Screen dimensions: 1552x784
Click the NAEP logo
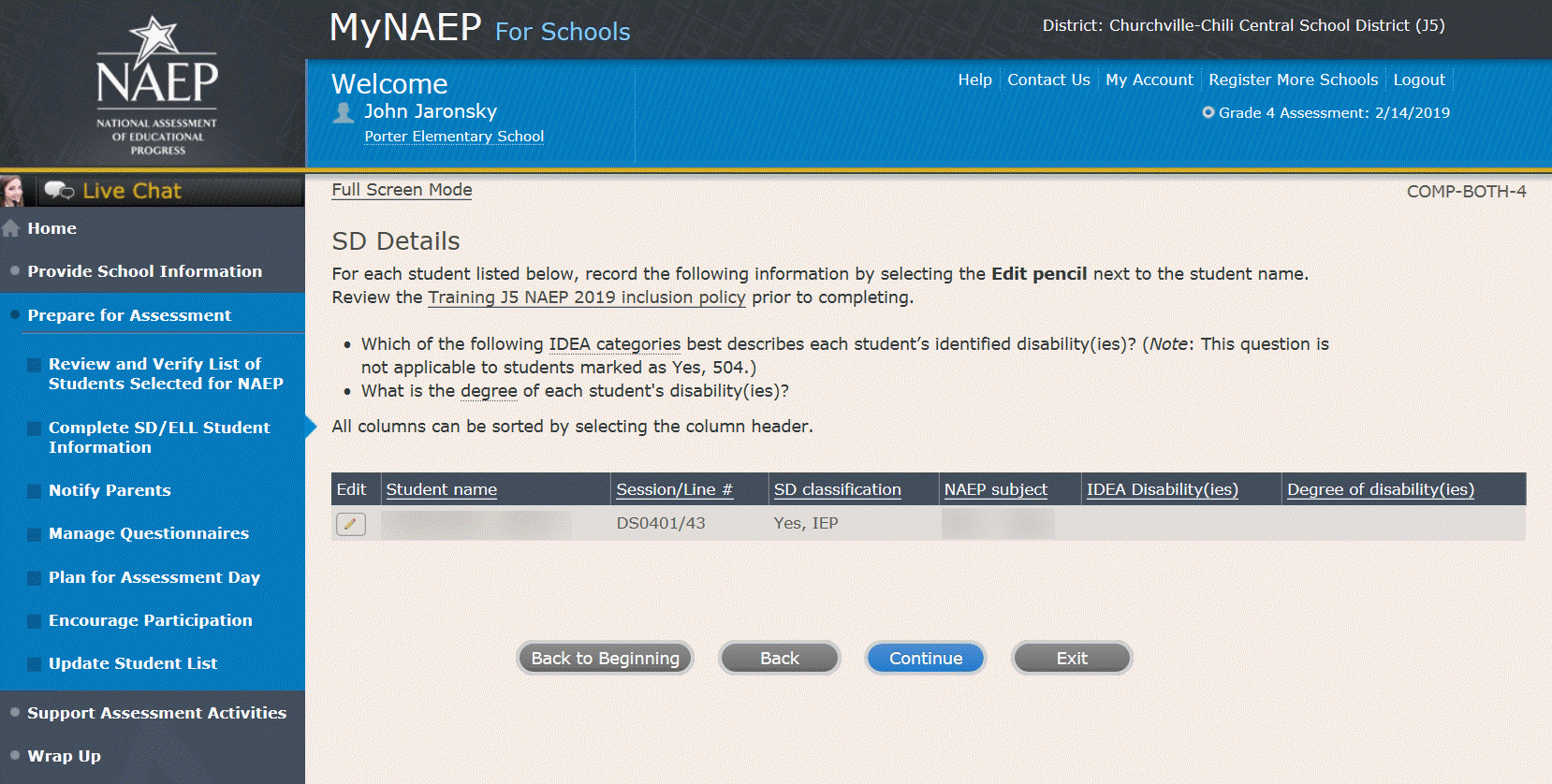pos(156,85)
